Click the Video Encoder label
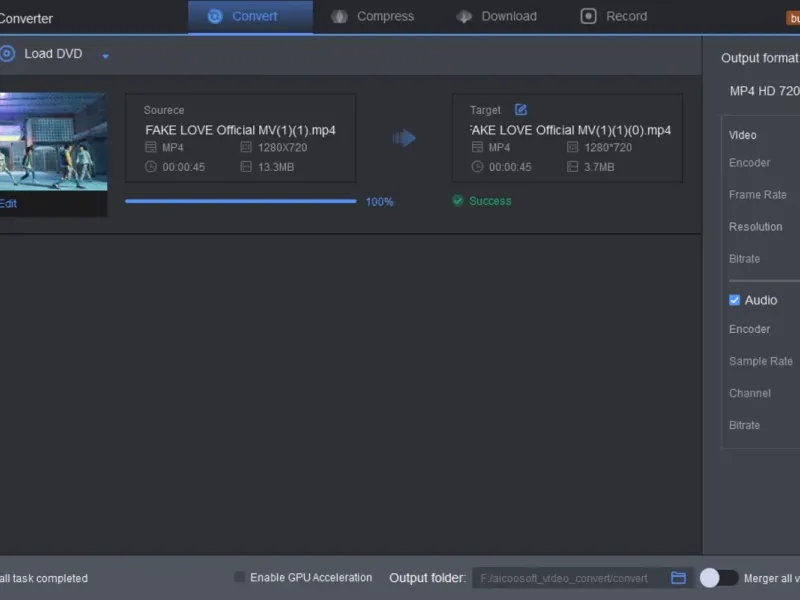Screen dimensions: 800x600 tap(749, 163)
